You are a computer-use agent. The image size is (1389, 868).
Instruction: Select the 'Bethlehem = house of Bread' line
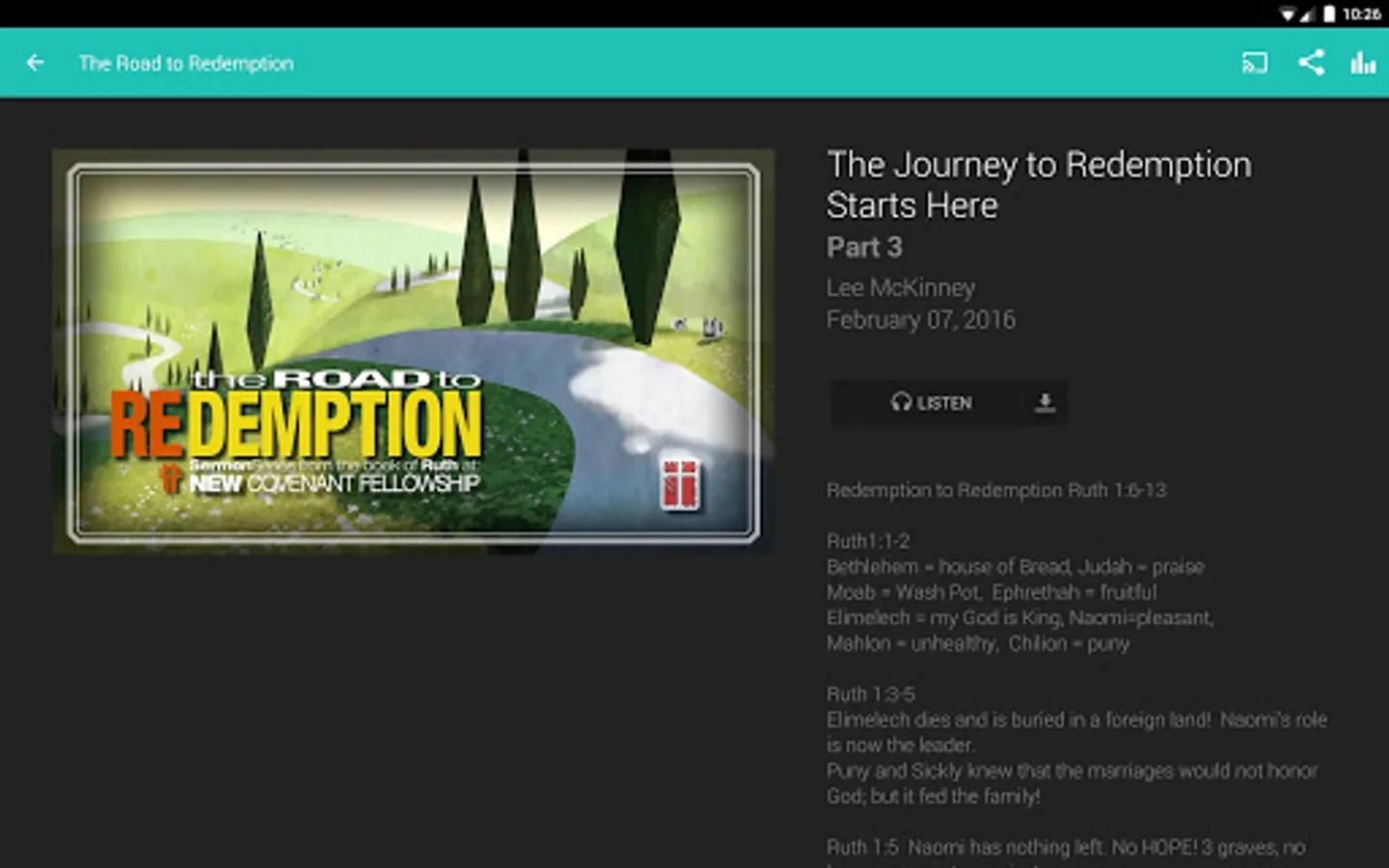[x=1016, y=566]
